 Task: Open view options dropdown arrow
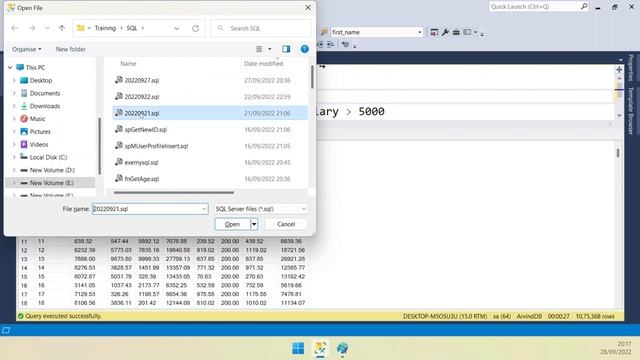pos(269,49)
